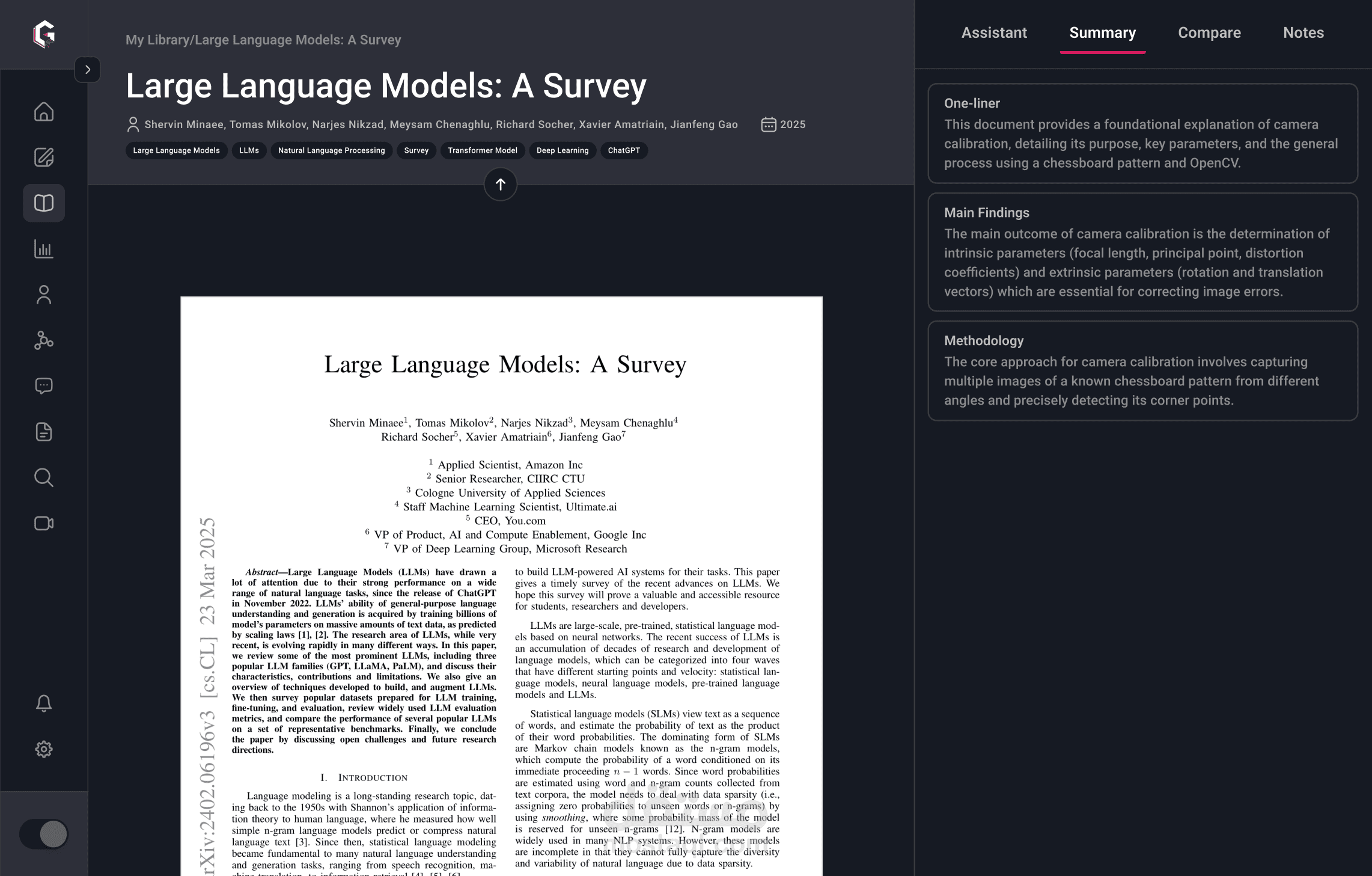Open the Home icon in sidebar
This screenshot has width=1372, height=876.
click(x=44, y=112)
